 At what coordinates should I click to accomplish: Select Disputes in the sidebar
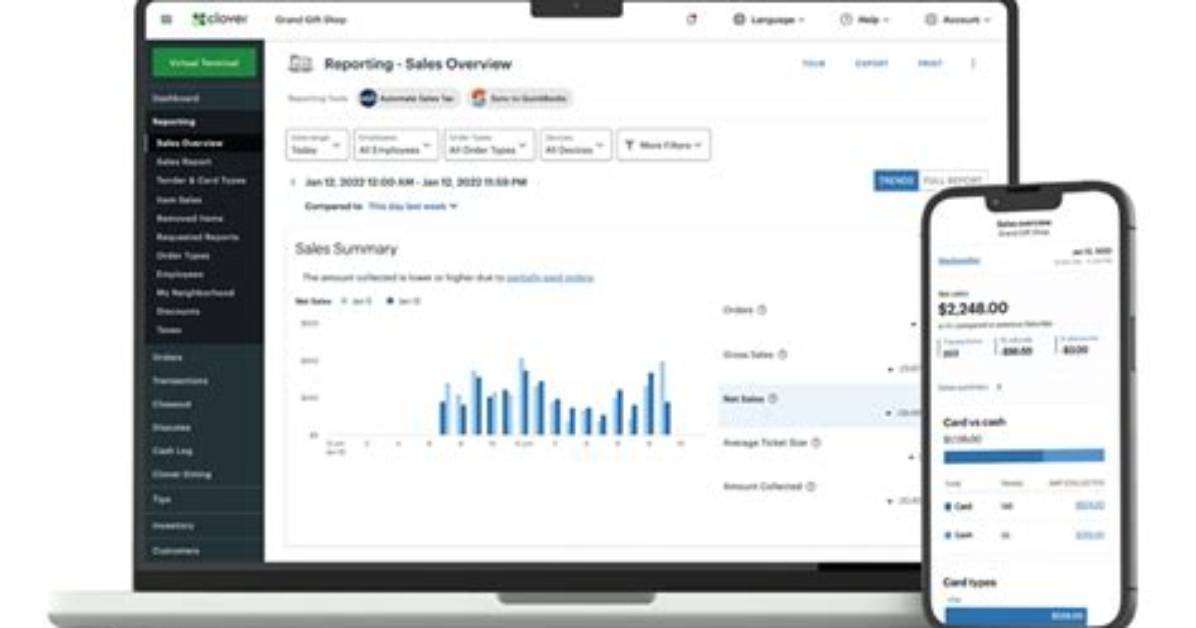click(x=171, y=427)
